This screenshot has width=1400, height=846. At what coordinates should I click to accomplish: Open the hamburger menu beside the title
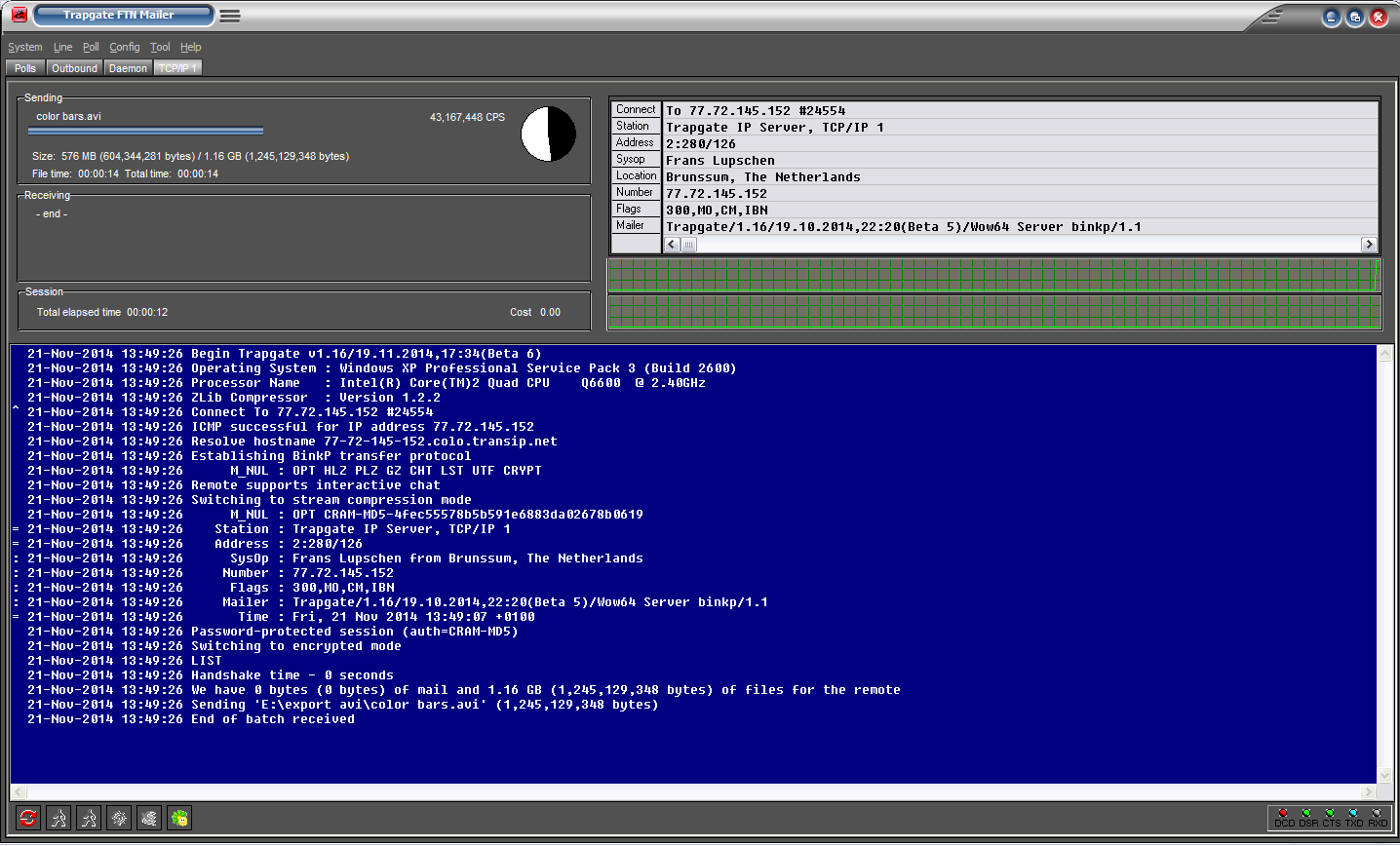coord(230,16)
